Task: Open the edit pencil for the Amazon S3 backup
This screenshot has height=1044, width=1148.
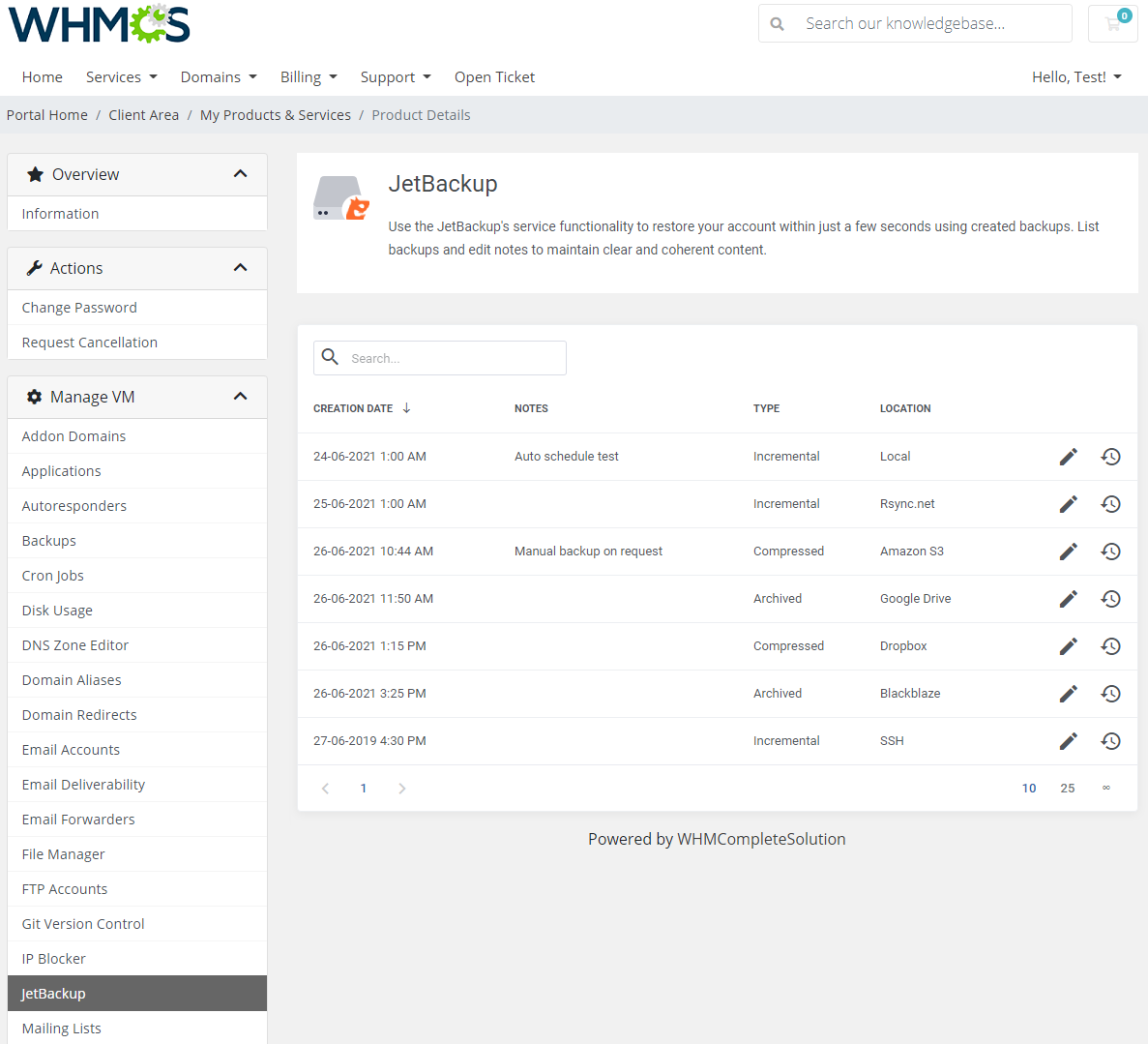Action: (x=1068, y=551)
